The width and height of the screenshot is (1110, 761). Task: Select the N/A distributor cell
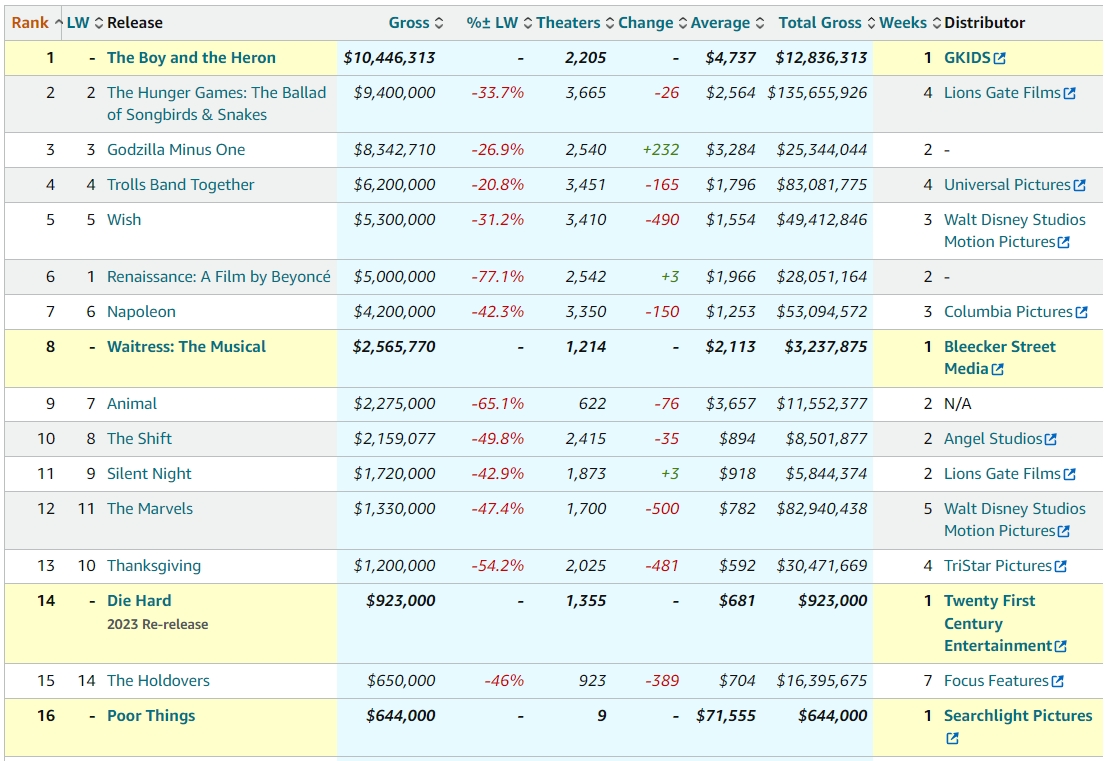coord(958,404)
